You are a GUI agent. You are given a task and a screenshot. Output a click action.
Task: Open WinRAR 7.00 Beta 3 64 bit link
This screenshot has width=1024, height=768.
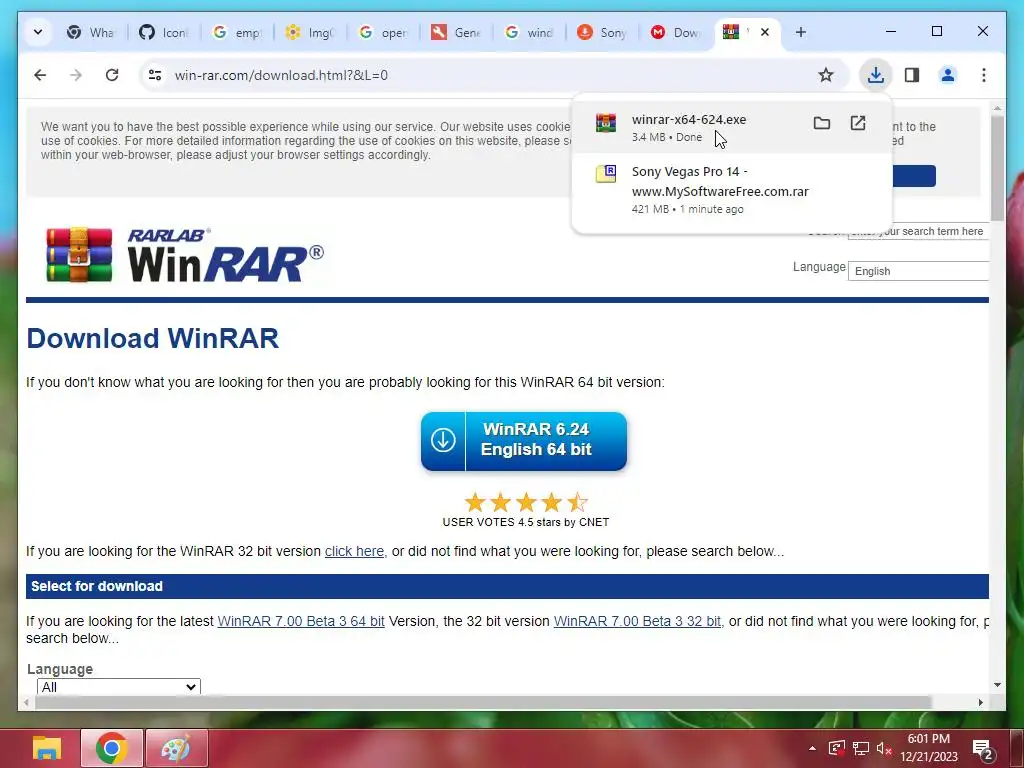pos(300,621)
